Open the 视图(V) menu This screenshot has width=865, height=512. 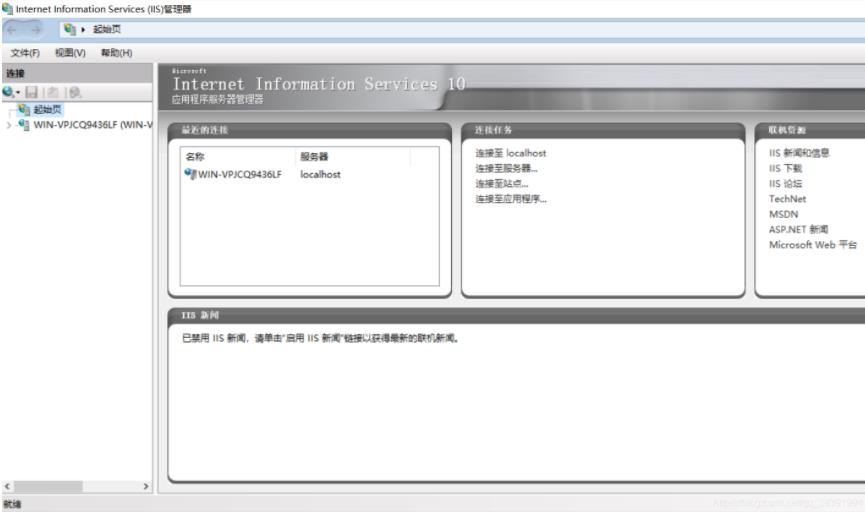tap(70, 53)
